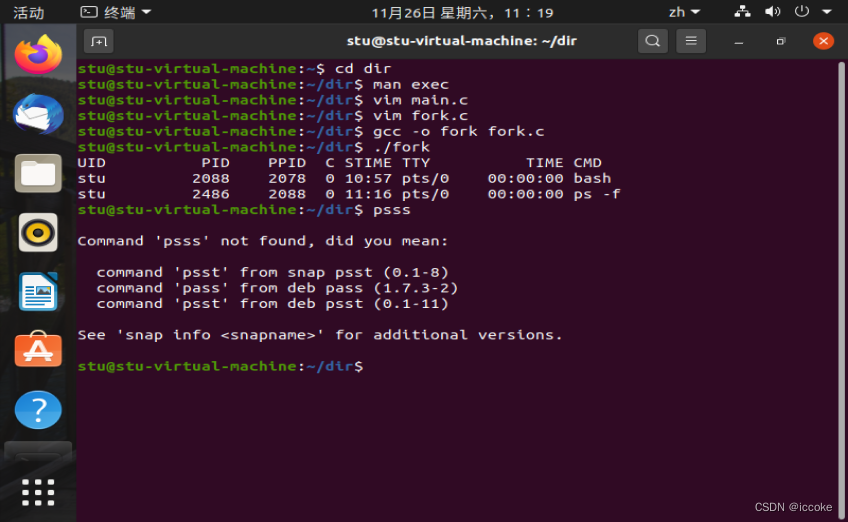Click PID value 2486 in ps row
Viewport: 848px width, 522px height.
tap(211, 194)
